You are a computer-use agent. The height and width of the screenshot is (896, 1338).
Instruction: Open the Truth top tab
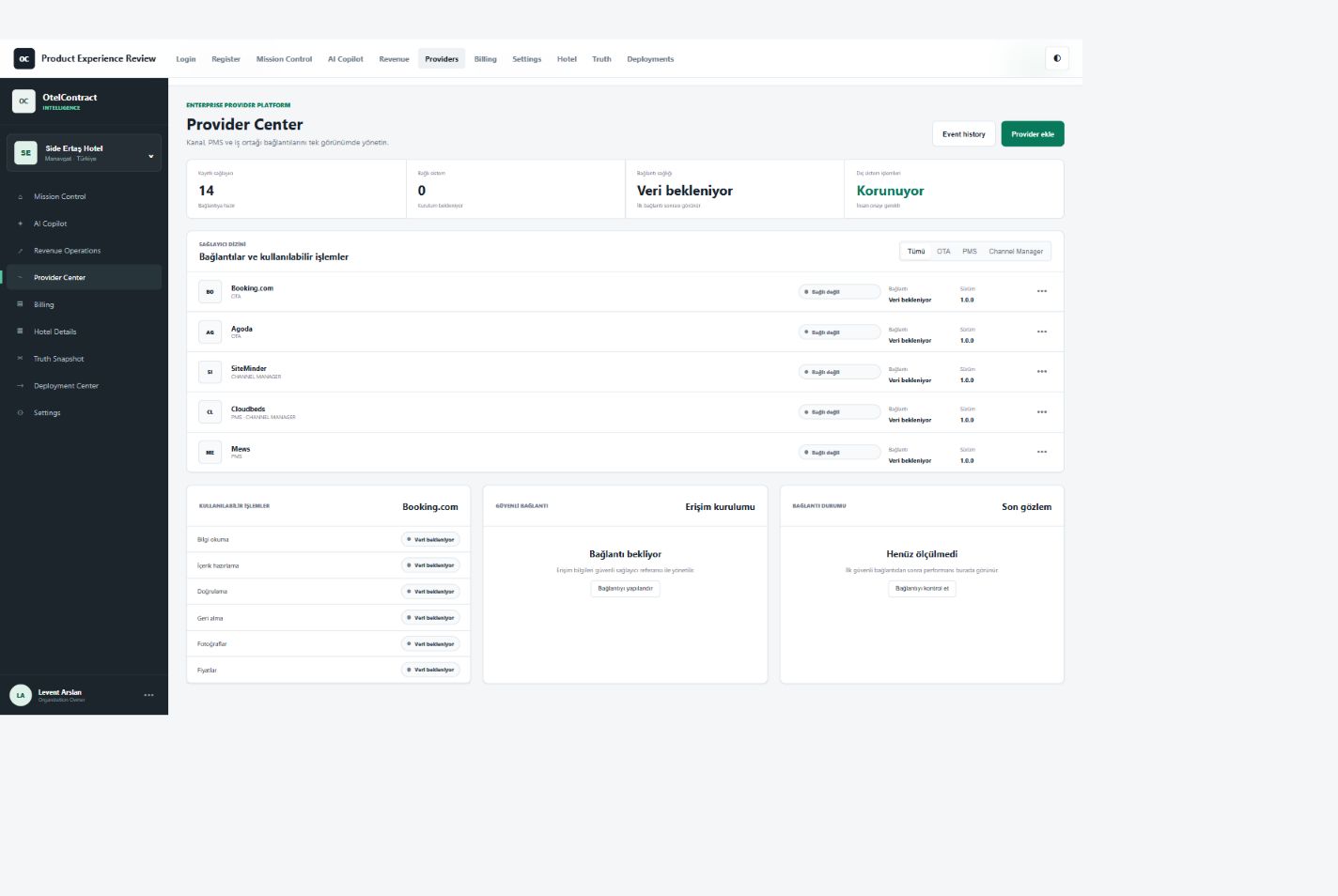pos(601,59)
